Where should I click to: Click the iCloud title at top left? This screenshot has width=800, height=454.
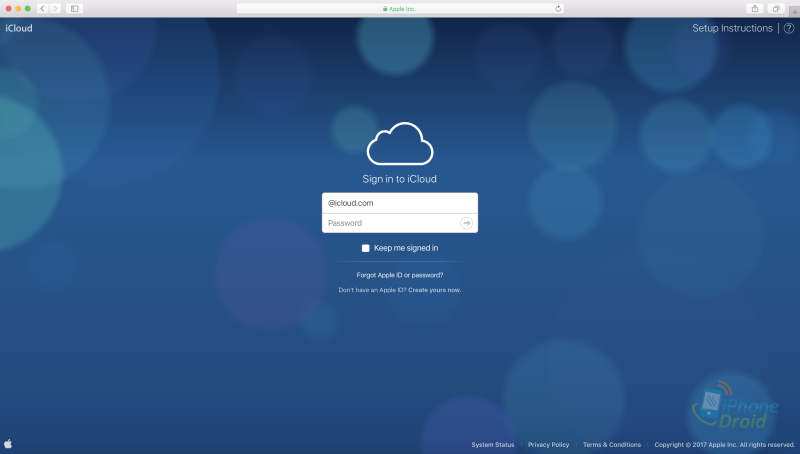pyautogui.click(x=19, y=29)
